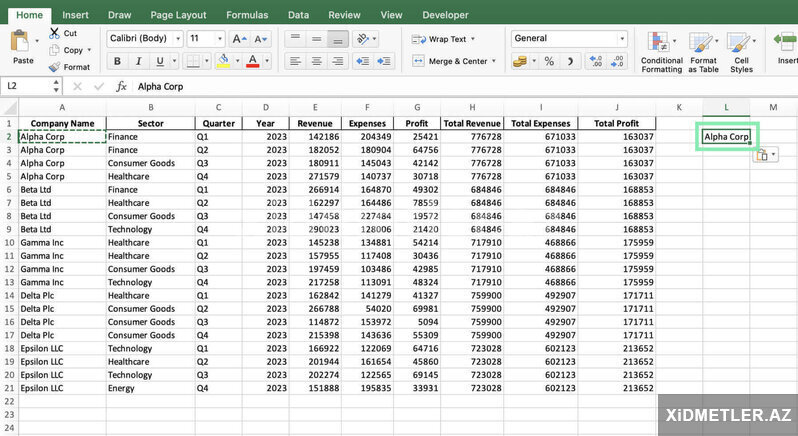Switch to the Data tab
798x436 pixels.
tap(298, 15)
